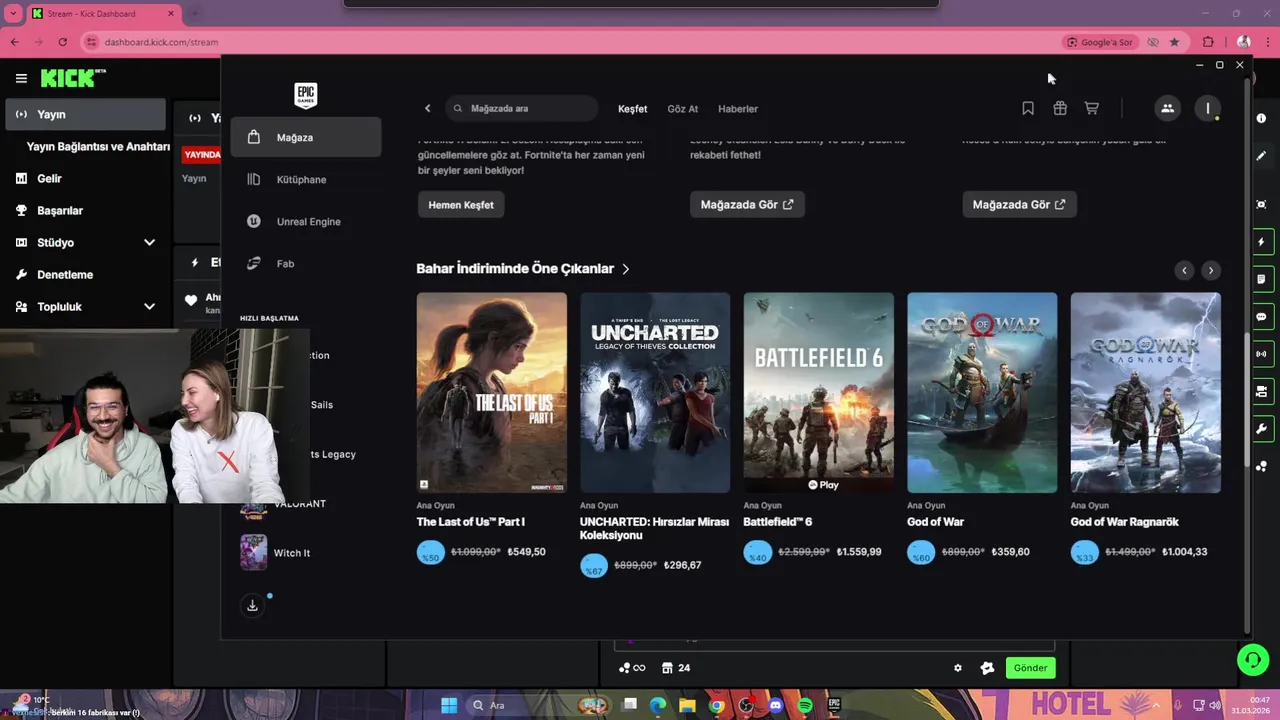1280x720 pixels.
Task: Open Epic shopping cart
Action: point(1092,108)
